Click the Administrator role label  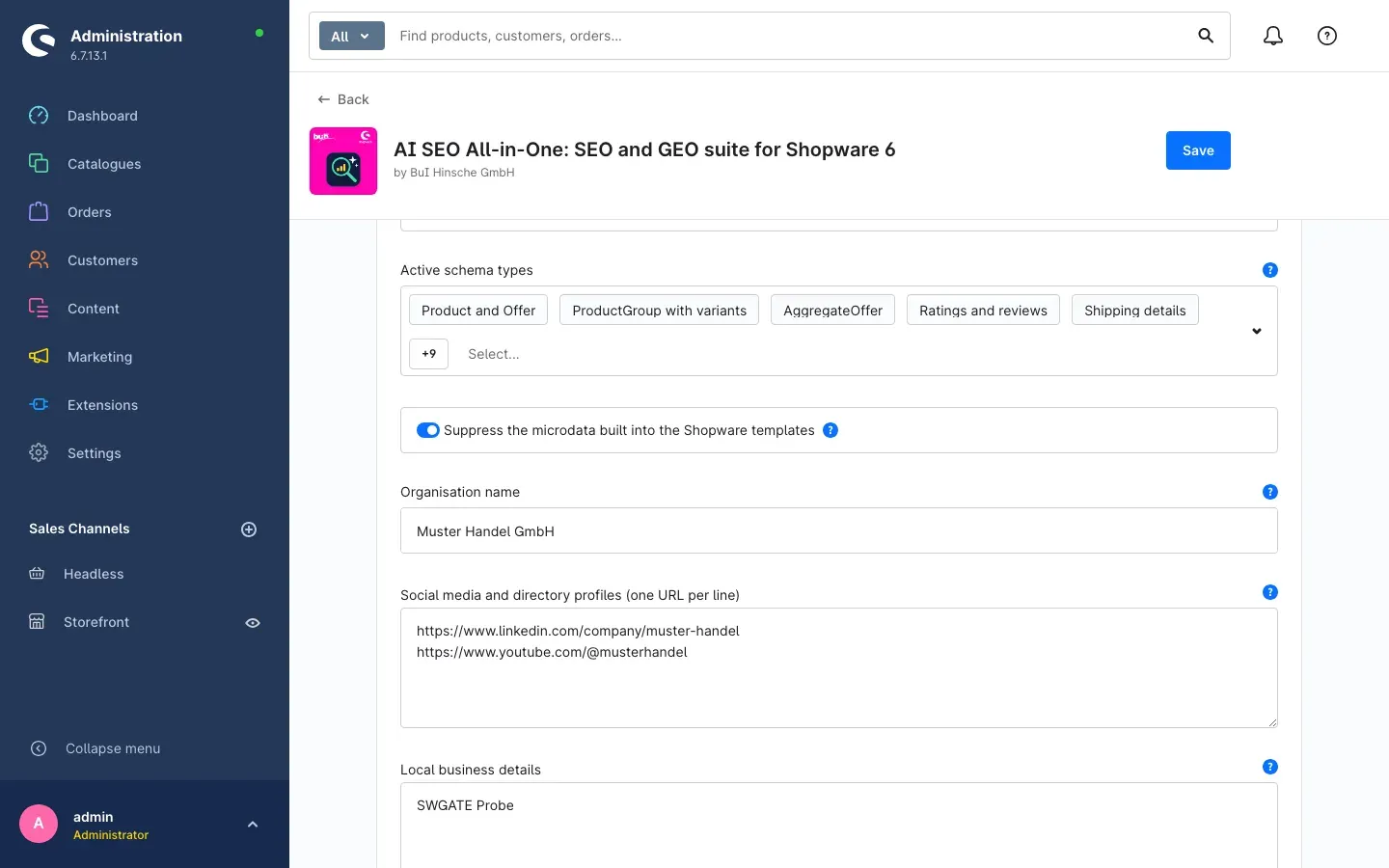111,835
